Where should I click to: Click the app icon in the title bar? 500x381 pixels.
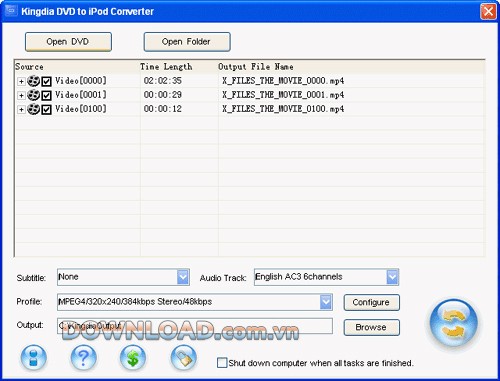coord(11,11)
